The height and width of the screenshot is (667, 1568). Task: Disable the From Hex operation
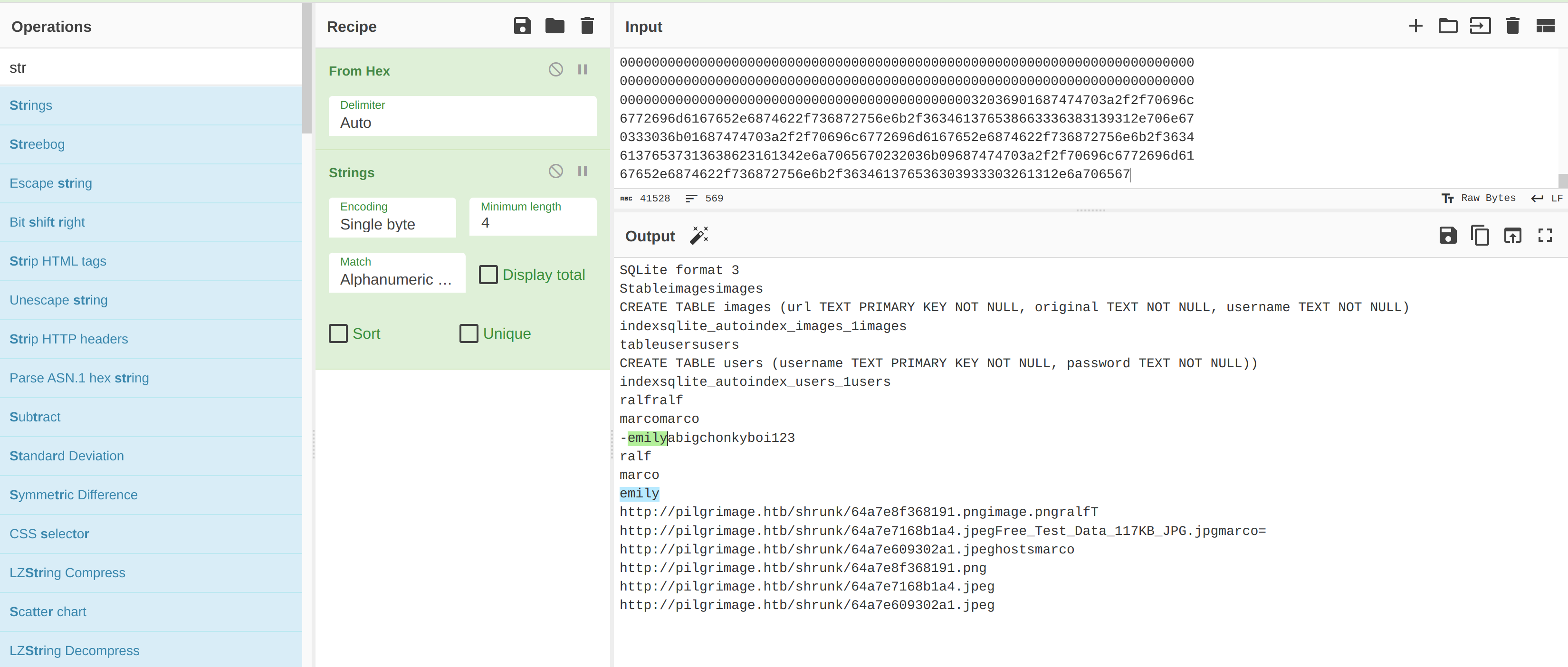pos(556,69)
